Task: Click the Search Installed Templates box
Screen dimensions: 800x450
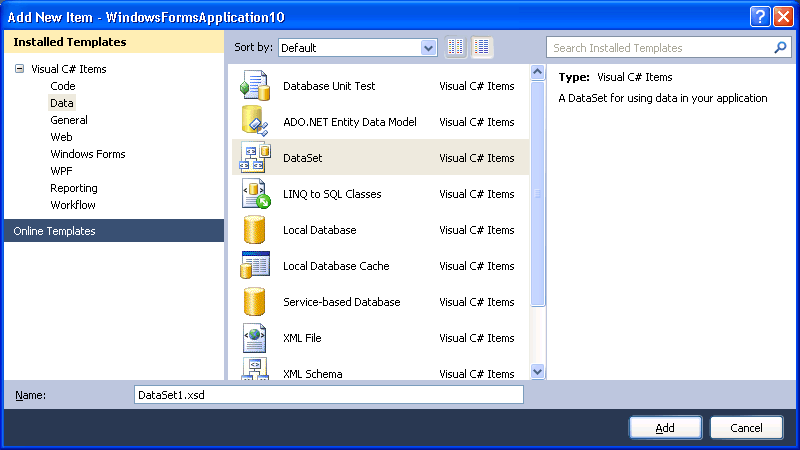Action: pyautogui.click(x=660, y=47)
